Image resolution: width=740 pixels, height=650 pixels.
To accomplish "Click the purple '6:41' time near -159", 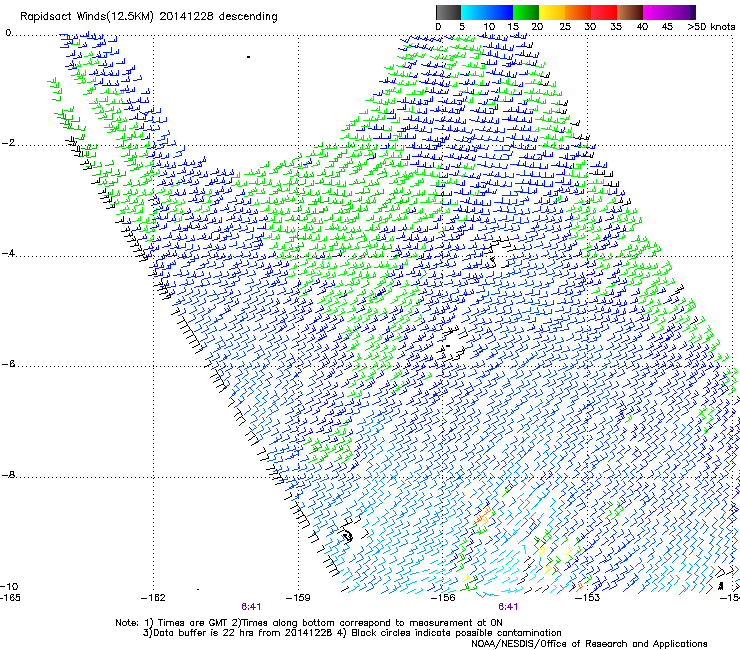I will click(251, 607).
